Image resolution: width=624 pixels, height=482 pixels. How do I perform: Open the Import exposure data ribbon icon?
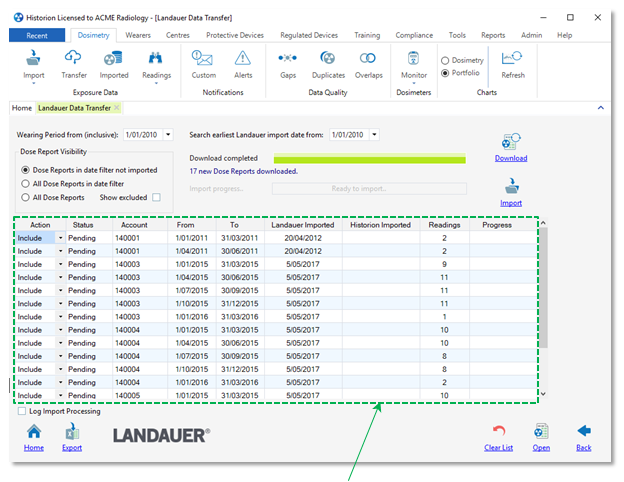33,58
